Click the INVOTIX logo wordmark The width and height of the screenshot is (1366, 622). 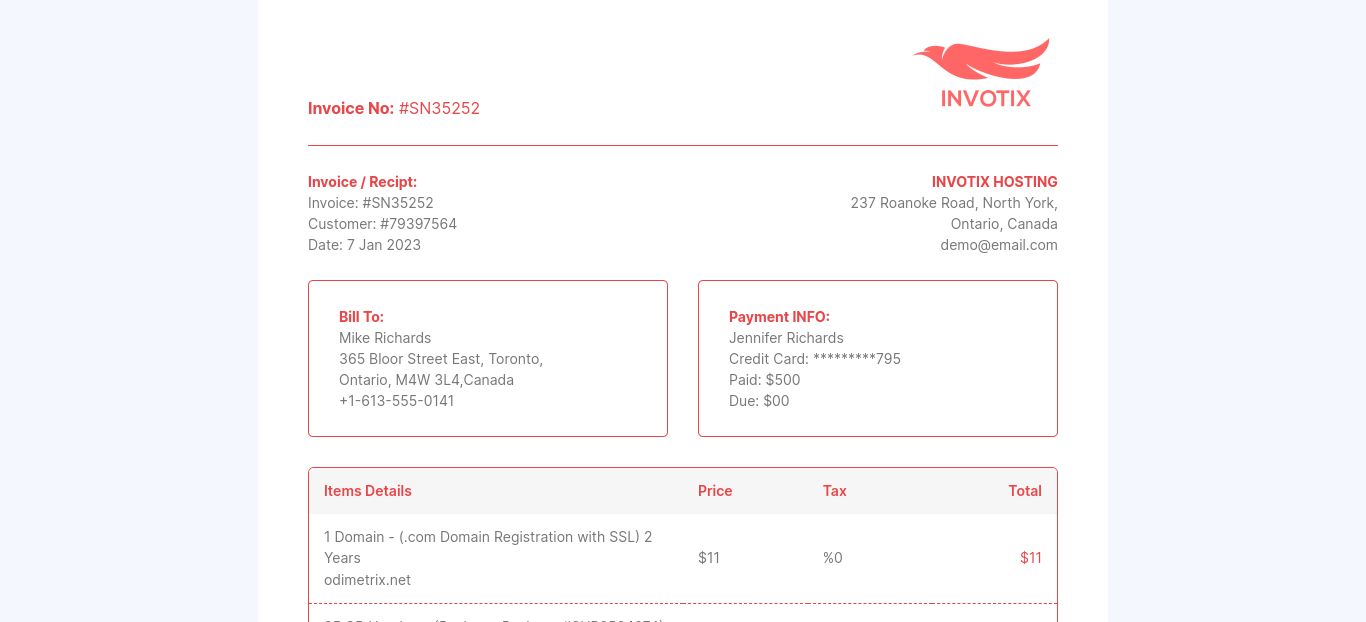[986, 98]
